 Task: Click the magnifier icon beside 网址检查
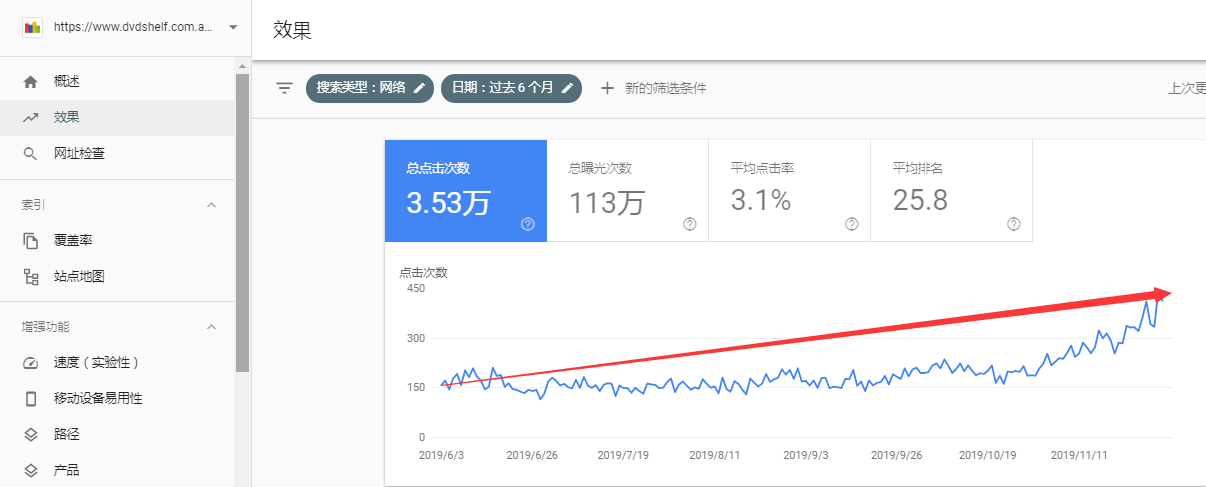tap(31, 153)
